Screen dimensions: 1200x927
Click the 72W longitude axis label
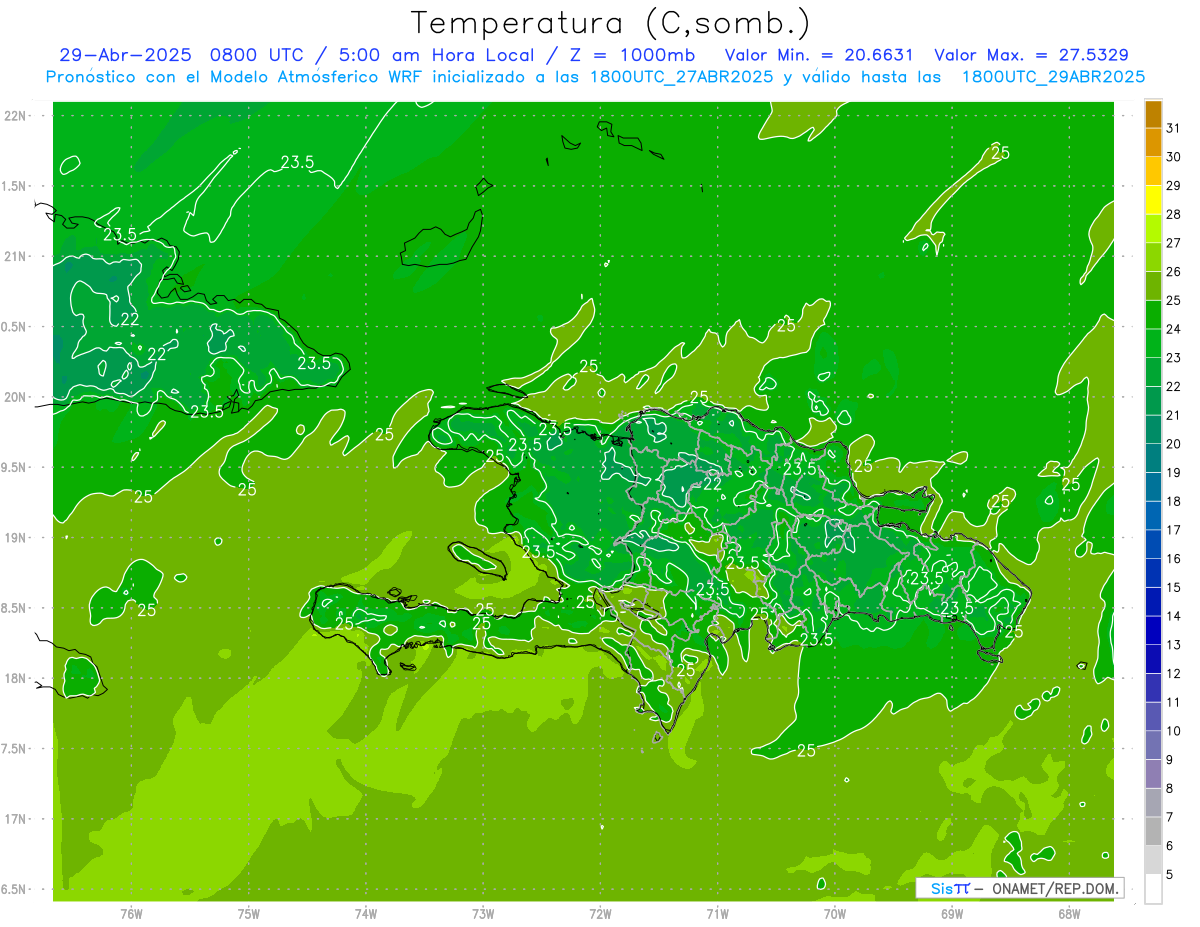coord(601,914)
